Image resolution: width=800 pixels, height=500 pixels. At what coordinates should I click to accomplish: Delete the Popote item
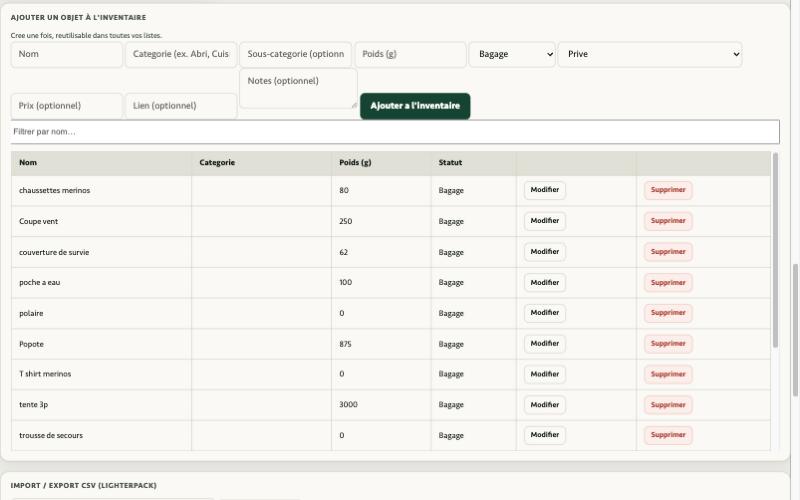point(668,343)
